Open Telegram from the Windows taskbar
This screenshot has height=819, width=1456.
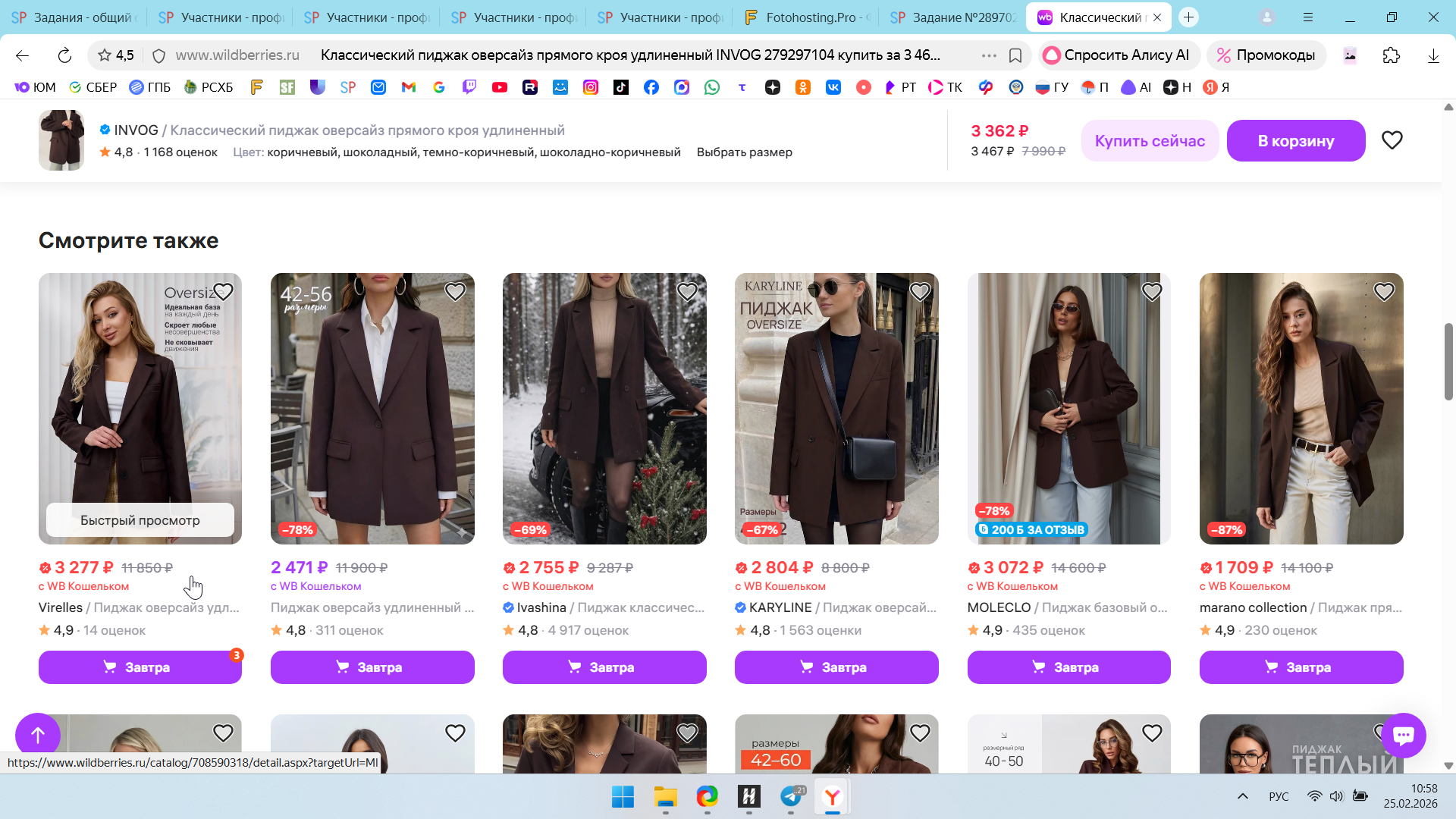[791, 796]
